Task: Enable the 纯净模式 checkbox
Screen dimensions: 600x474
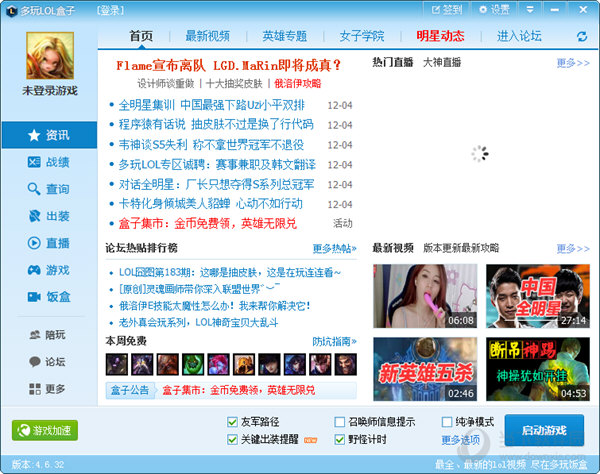Action: pyautogui.click(x=447, y=422)
